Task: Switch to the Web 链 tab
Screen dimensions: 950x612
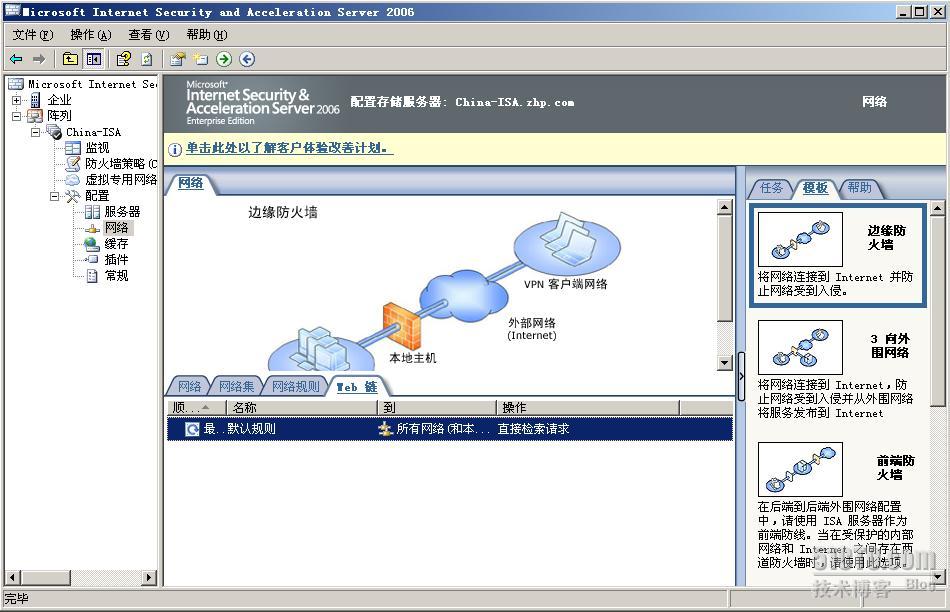Action: point(357,387)
